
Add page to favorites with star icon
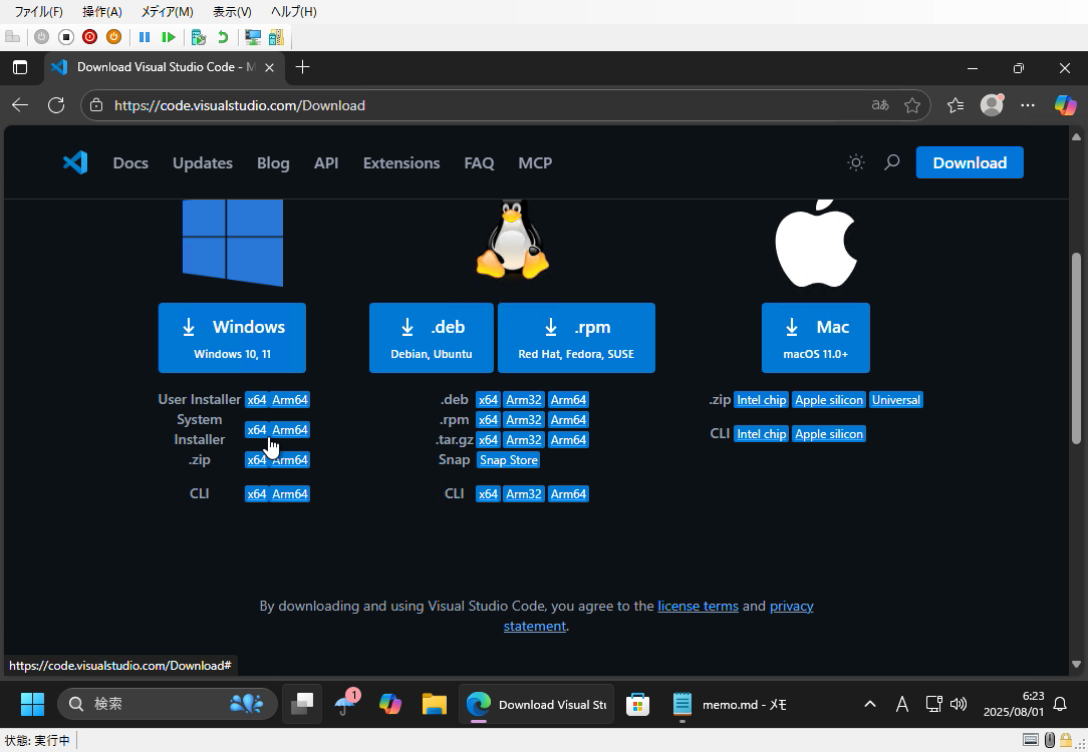pos(912,105)
